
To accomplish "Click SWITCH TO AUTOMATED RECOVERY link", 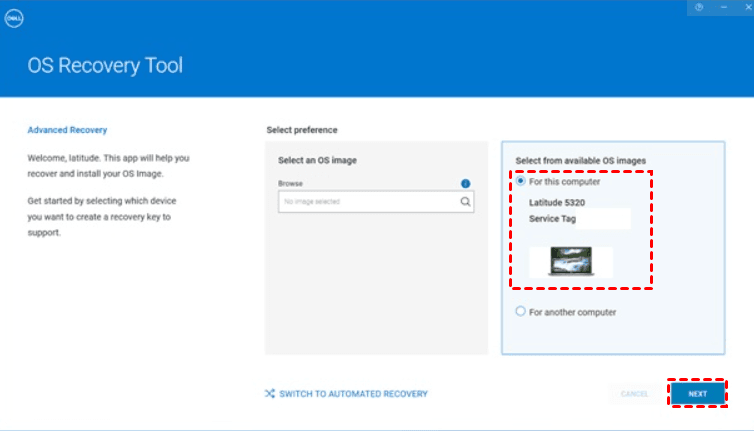I will point(353,393).
